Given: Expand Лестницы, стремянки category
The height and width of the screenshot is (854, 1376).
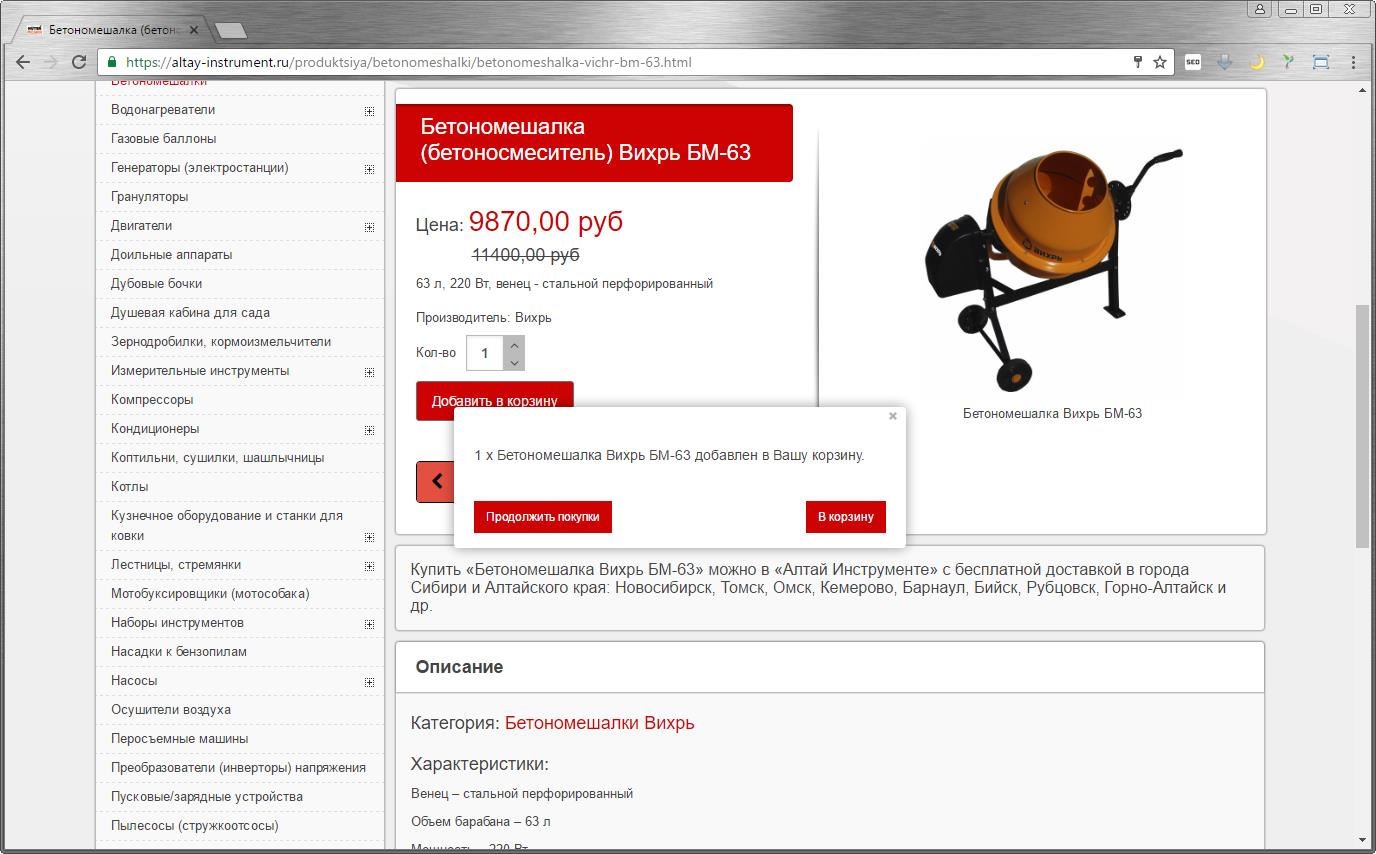Looking at the screenshot, I should (x=369, y=566).
